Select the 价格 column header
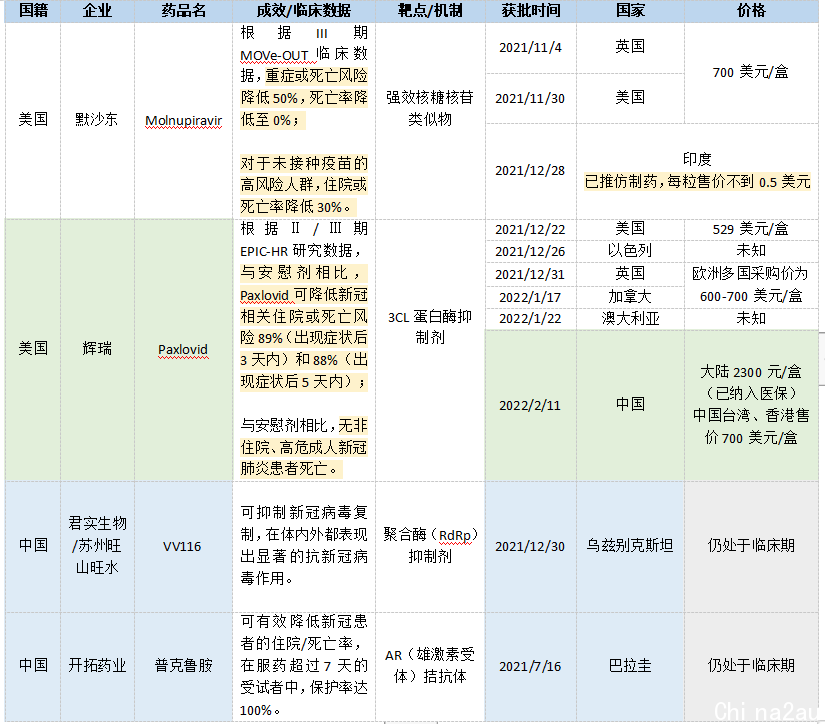The width and height of the screenshot is (825, 724). tap(751, 11)
